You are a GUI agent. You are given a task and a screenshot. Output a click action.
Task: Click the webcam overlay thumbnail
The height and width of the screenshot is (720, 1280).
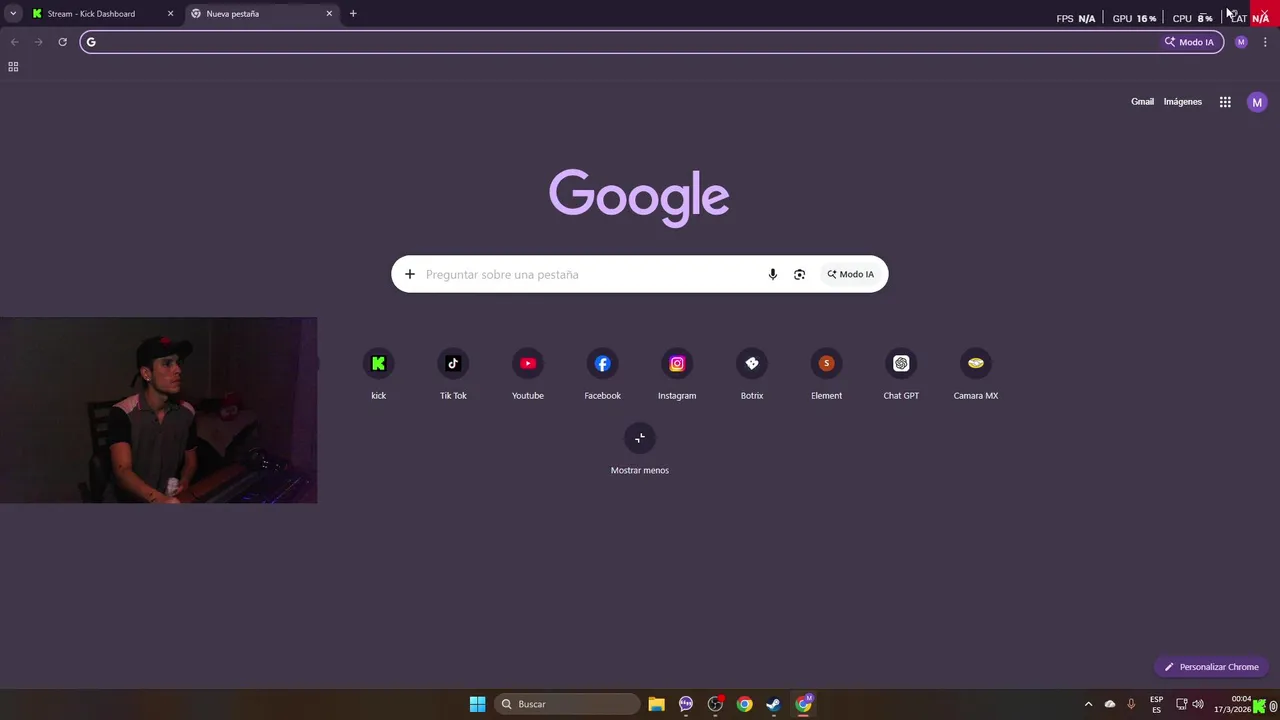click(x=158, y=410)
